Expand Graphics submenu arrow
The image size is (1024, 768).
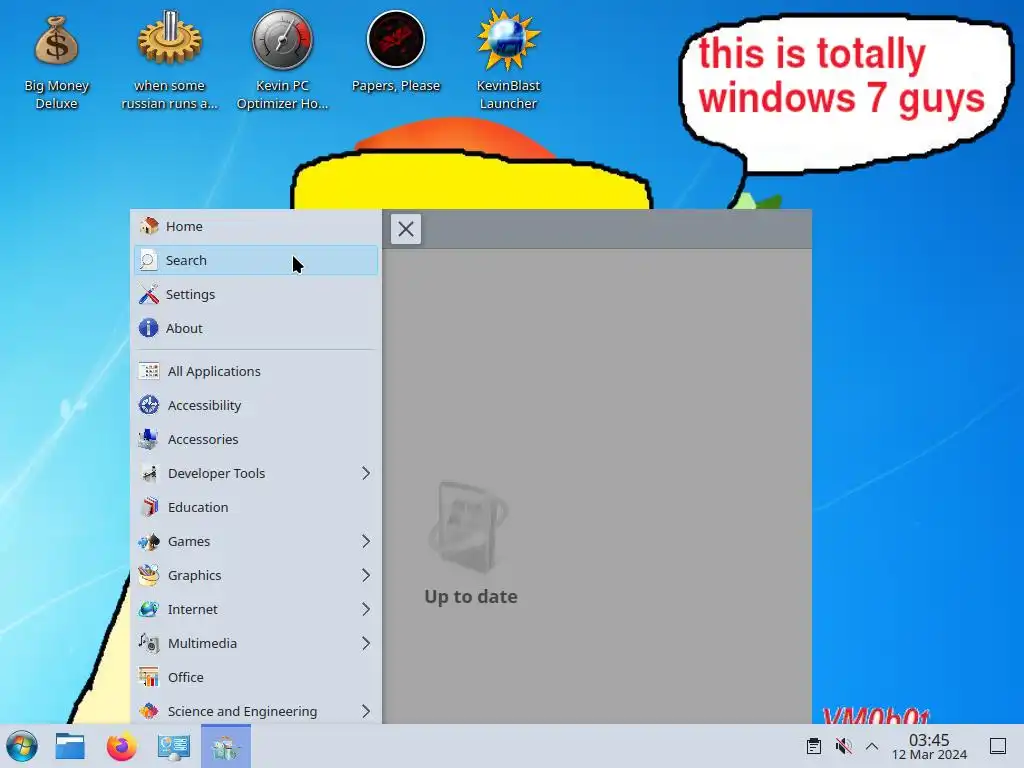click(x=366, y=575)
